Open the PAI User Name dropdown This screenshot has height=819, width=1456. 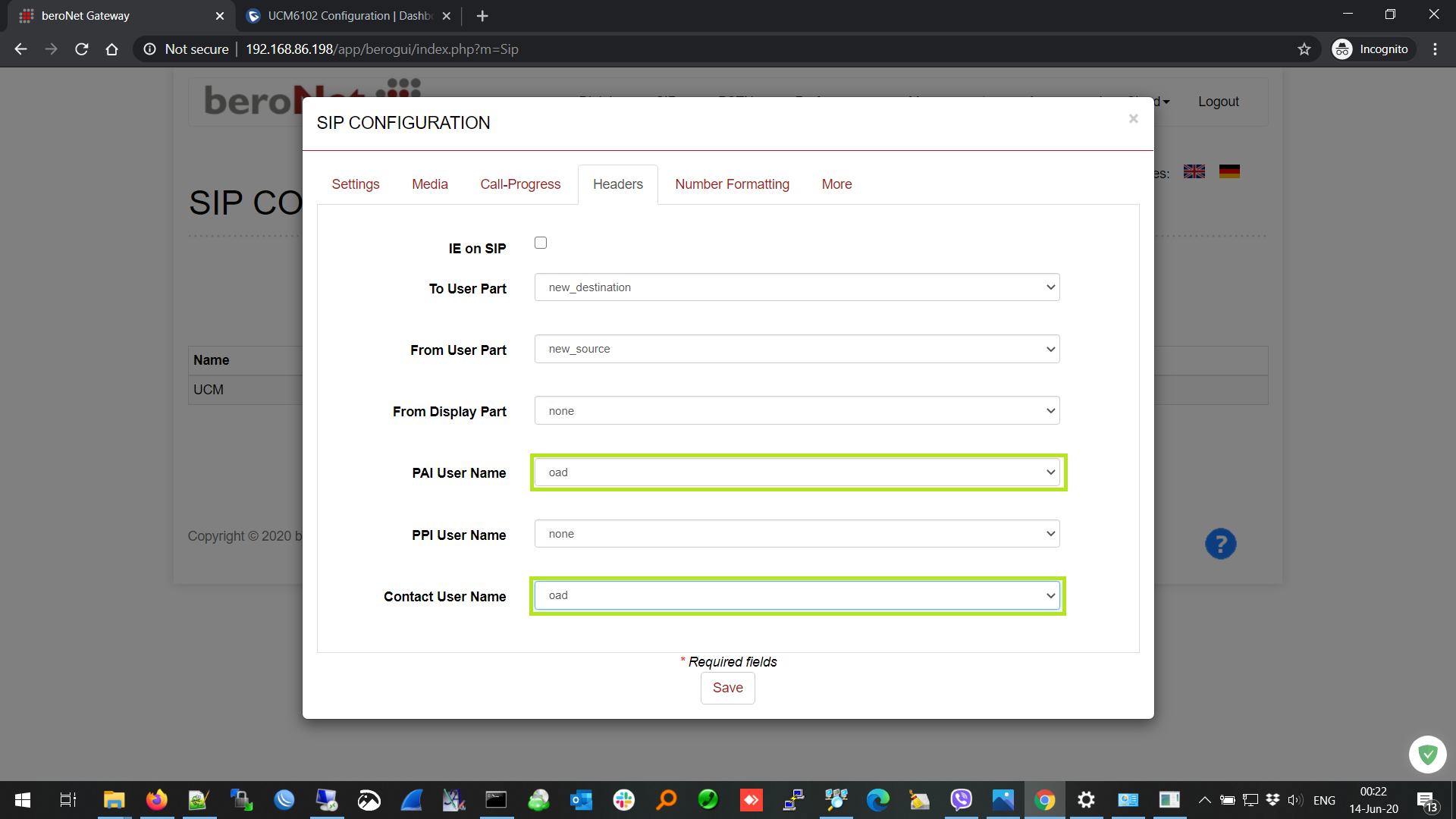[796, 472]
